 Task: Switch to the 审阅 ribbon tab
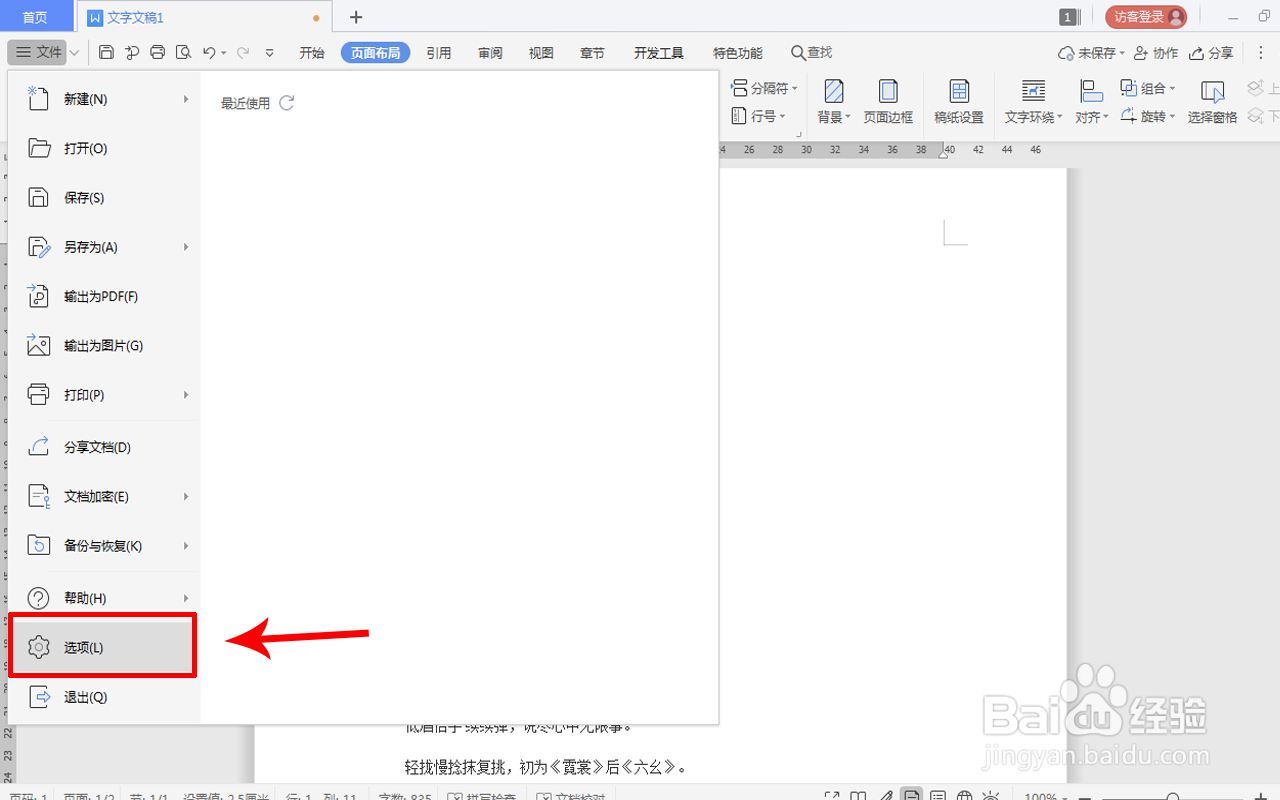490,53
